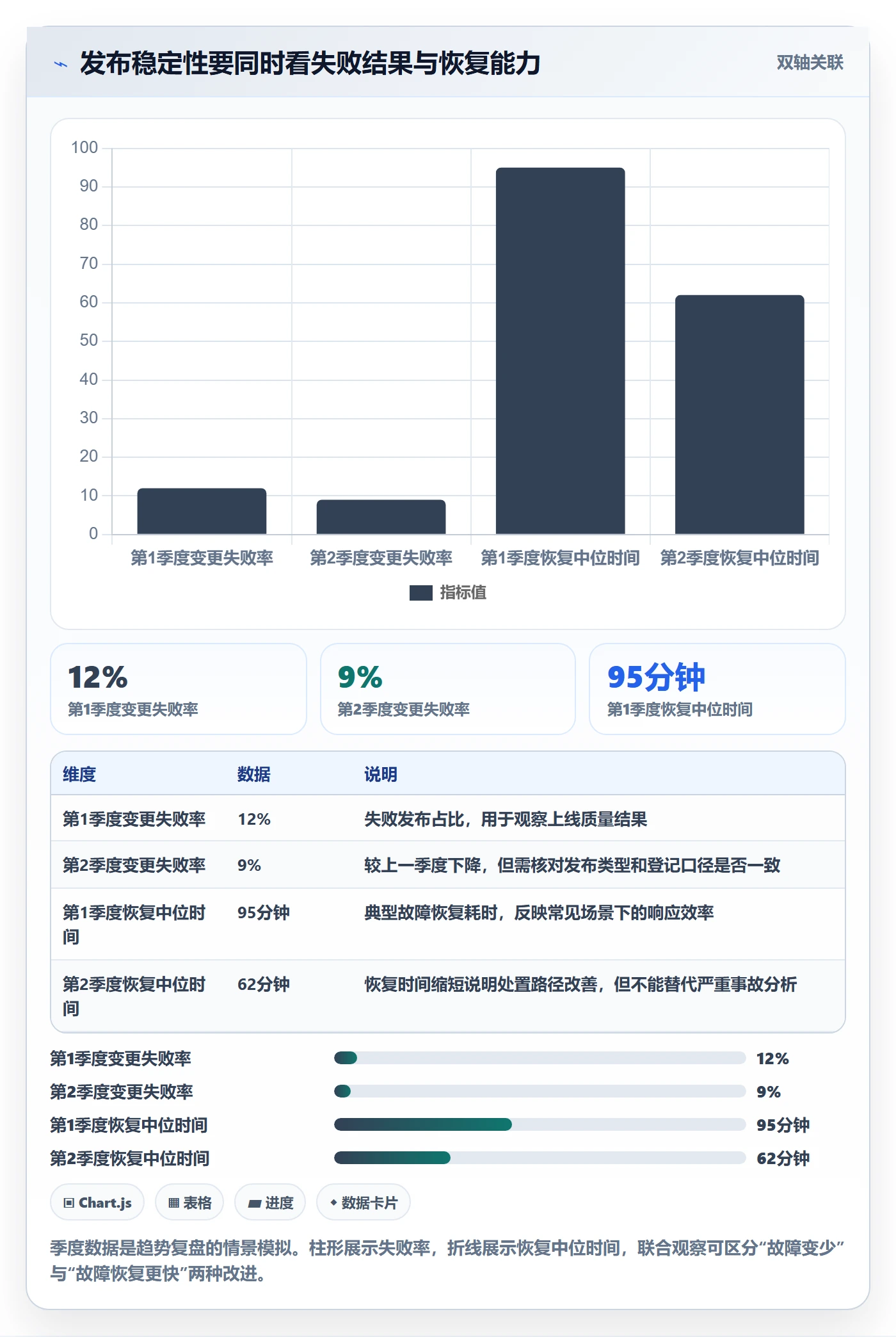This screenshot has width=896, height=1337.
Task: Click the 第1季度变更失败率 chart bar
Action: point(202,511)
